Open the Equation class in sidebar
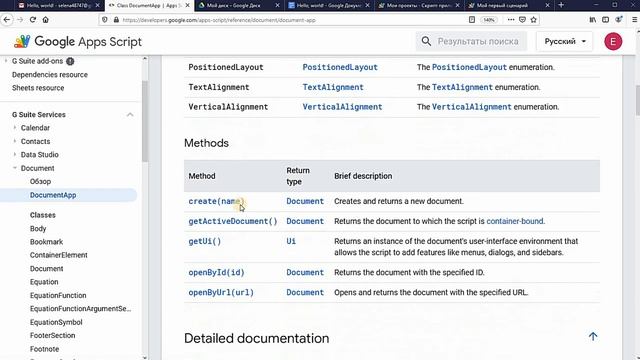The image size is (640, 360). coord(44,282)
